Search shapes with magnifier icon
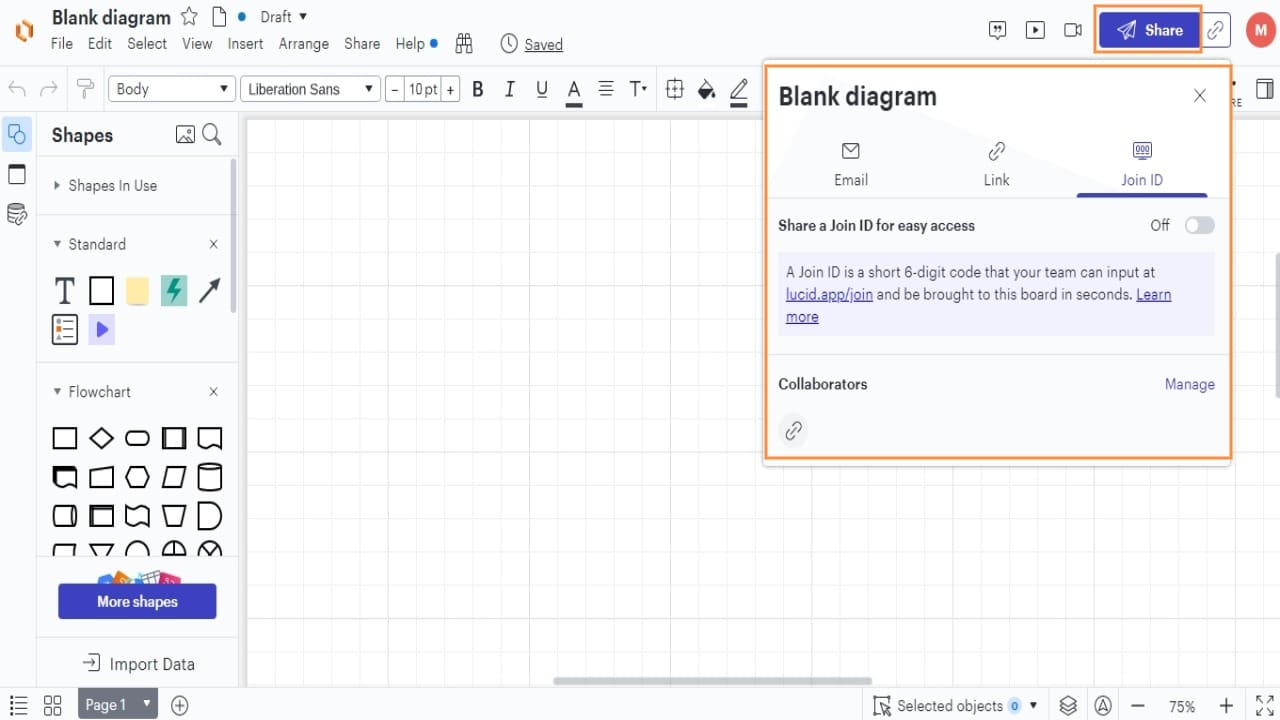The width and height of the screenshot is (1280, 720). click(212, 135)
